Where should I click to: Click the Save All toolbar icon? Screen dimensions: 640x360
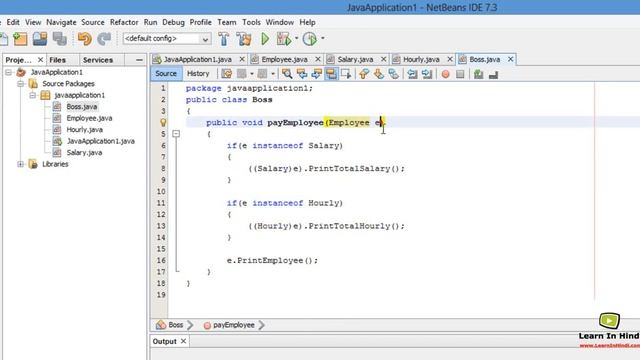pos(60,39)
